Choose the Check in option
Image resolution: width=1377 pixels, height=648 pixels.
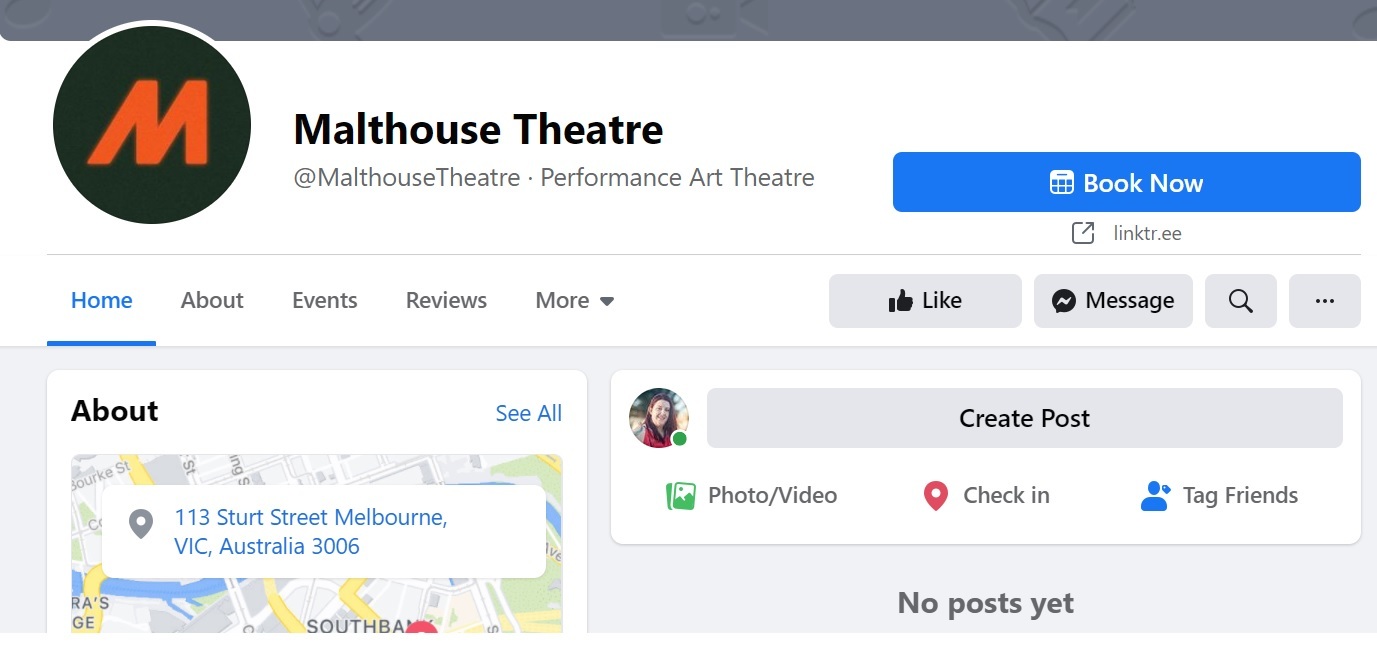pos(986,495)
